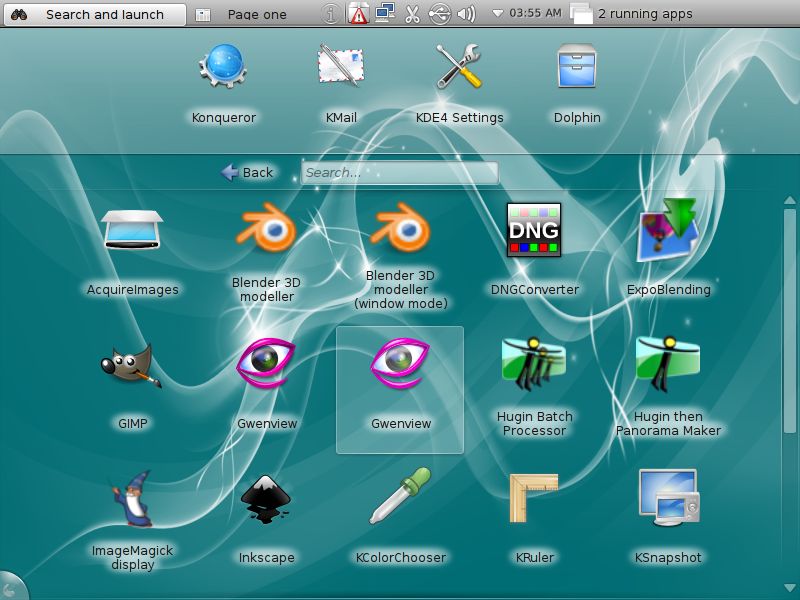Open ExpoBlending
The height and width of the screenshot is (600, 800).
tap(667, 232)
